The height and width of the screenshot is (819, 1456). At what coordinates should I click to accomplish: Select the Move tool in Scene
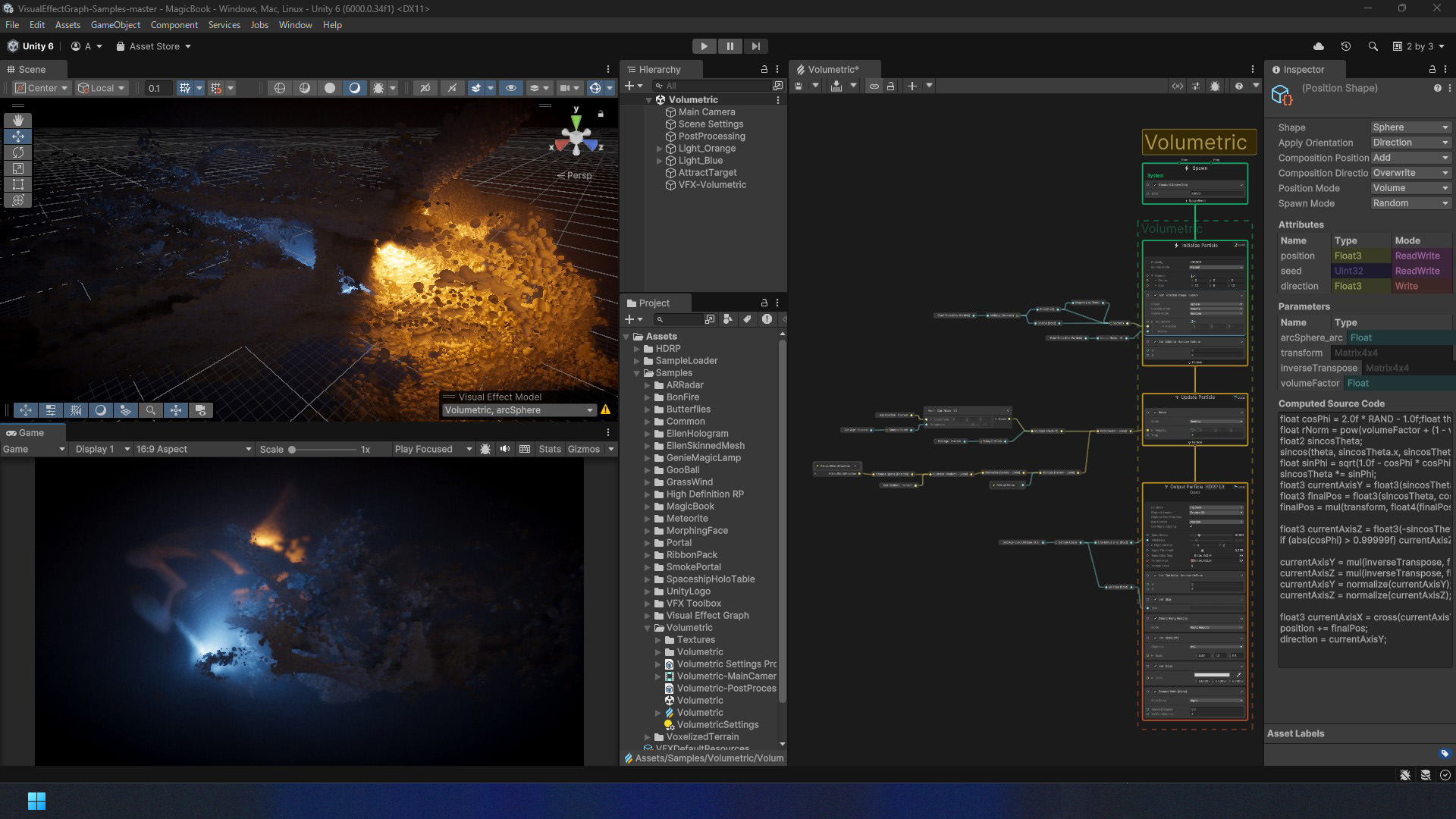(18, 136)
